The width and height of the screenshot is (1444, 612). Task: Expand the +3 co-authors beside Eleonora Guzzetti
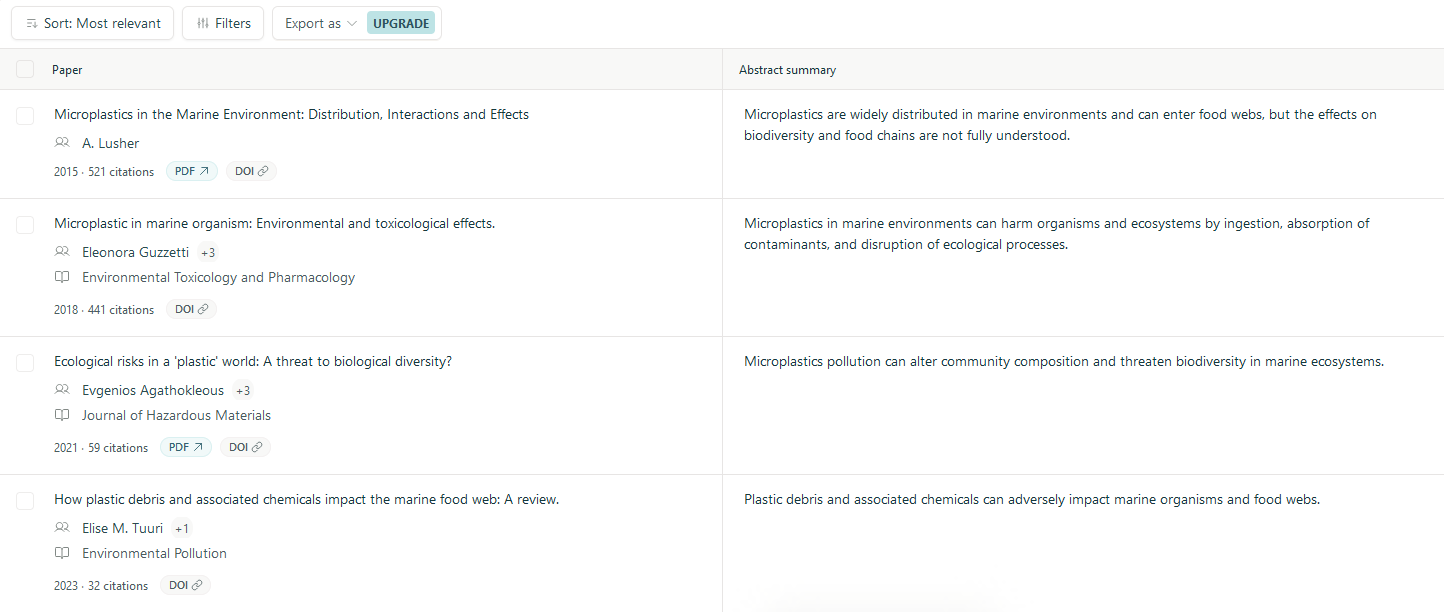point(208,252)
